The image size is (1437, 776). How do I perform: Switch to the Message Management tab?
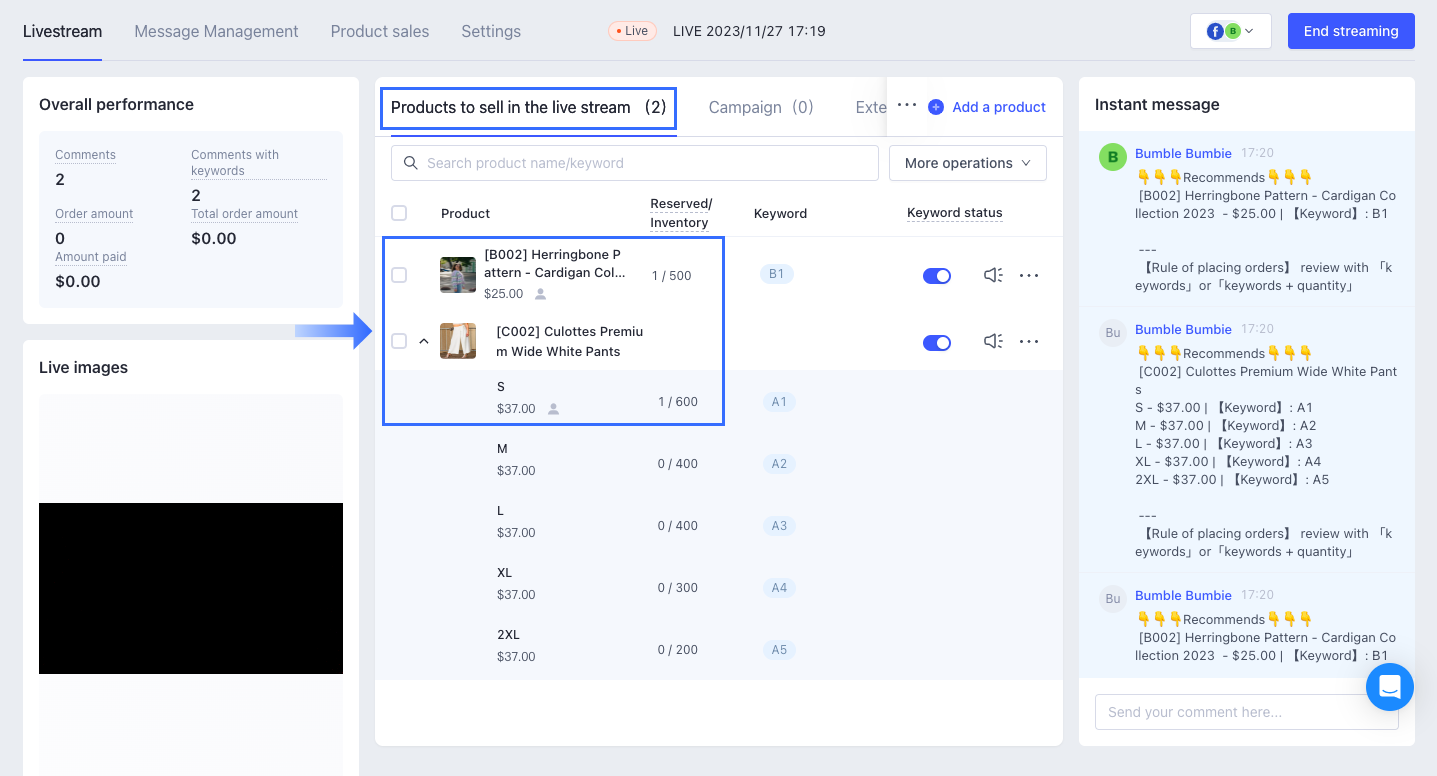click(x=216, y=31)
